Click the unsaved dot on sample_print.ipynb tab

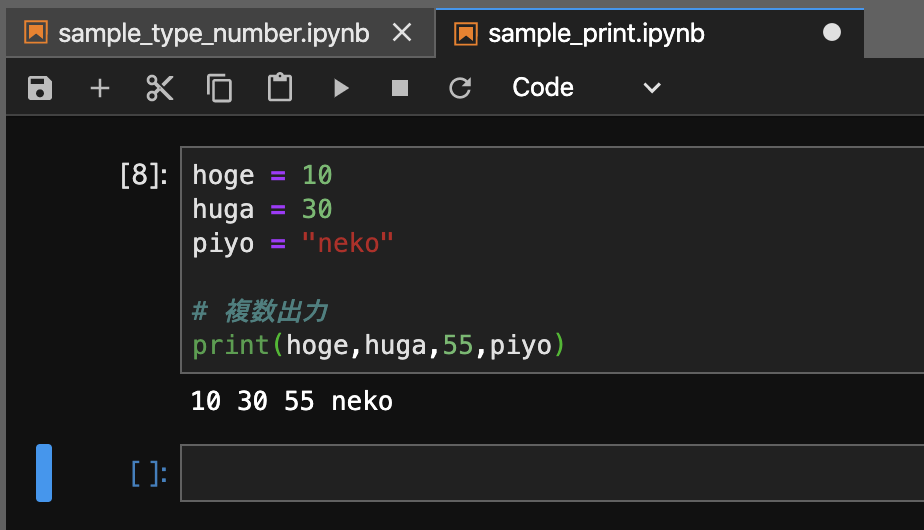pyautogui.click(x=832, y=33)
